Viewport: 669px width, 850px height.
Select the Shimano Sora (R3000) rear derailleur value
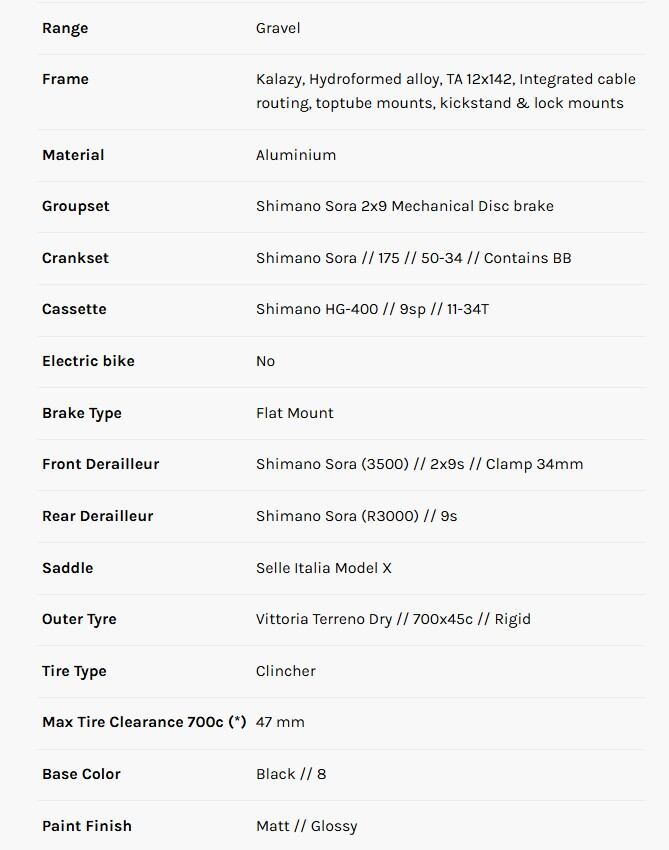coord(356,516)
